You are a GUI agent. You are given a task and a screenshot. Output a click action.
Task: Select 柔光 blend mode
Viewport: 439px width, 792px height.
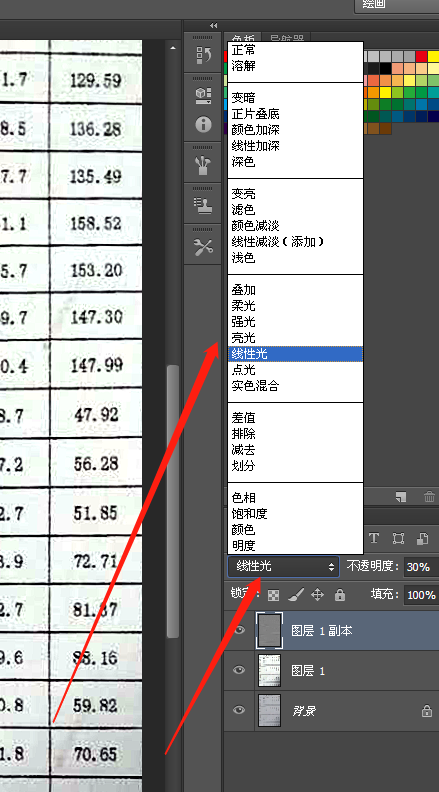tap(296, 306)
